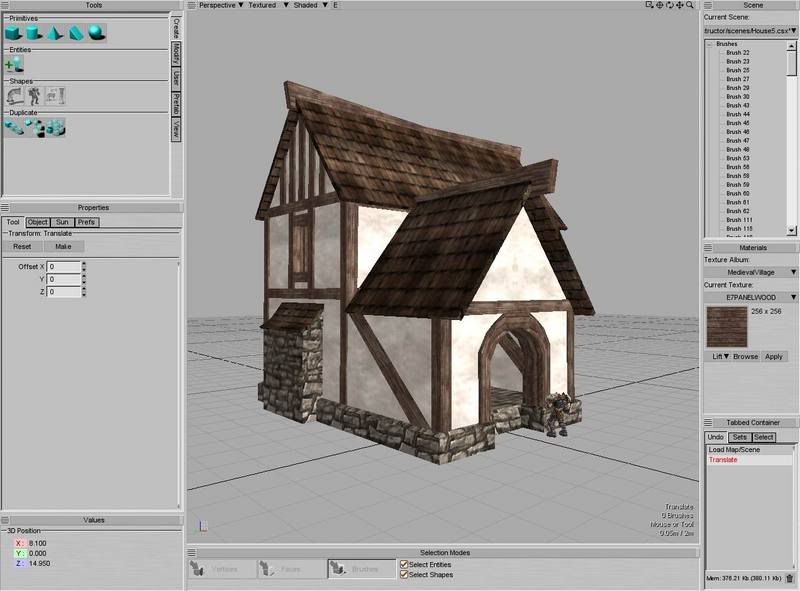Toggle the Select Entities checkbox

tap(404, 565)
